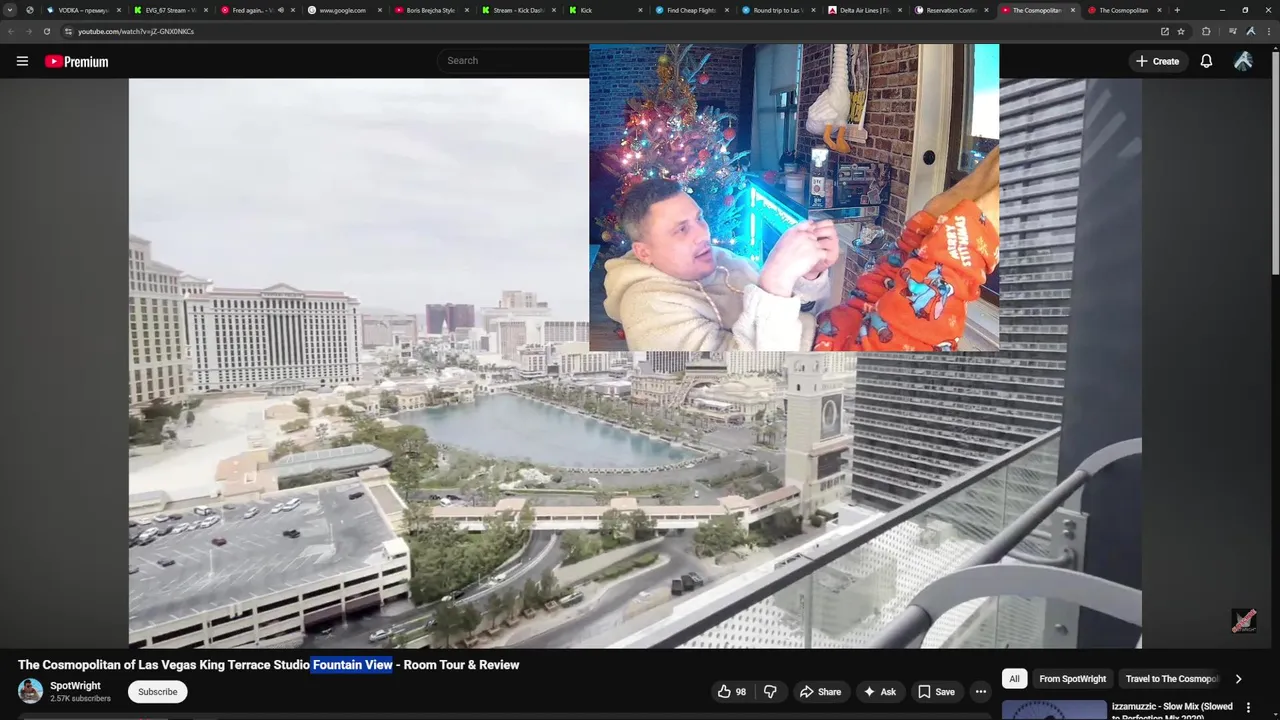Open SpotWright channel avatar
Image resolution: width=1280 pixels, height=720 pixels.
pos(31,691)
